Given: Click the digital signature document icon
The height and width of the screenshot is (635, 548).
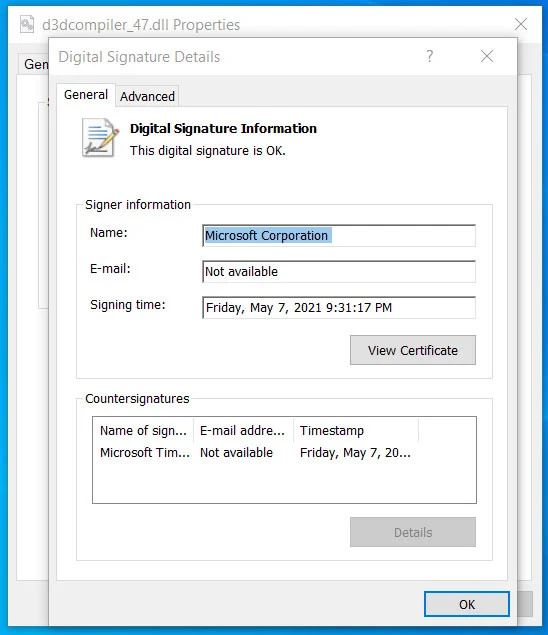Looking at the screenshot, I should tap(100, 137).
